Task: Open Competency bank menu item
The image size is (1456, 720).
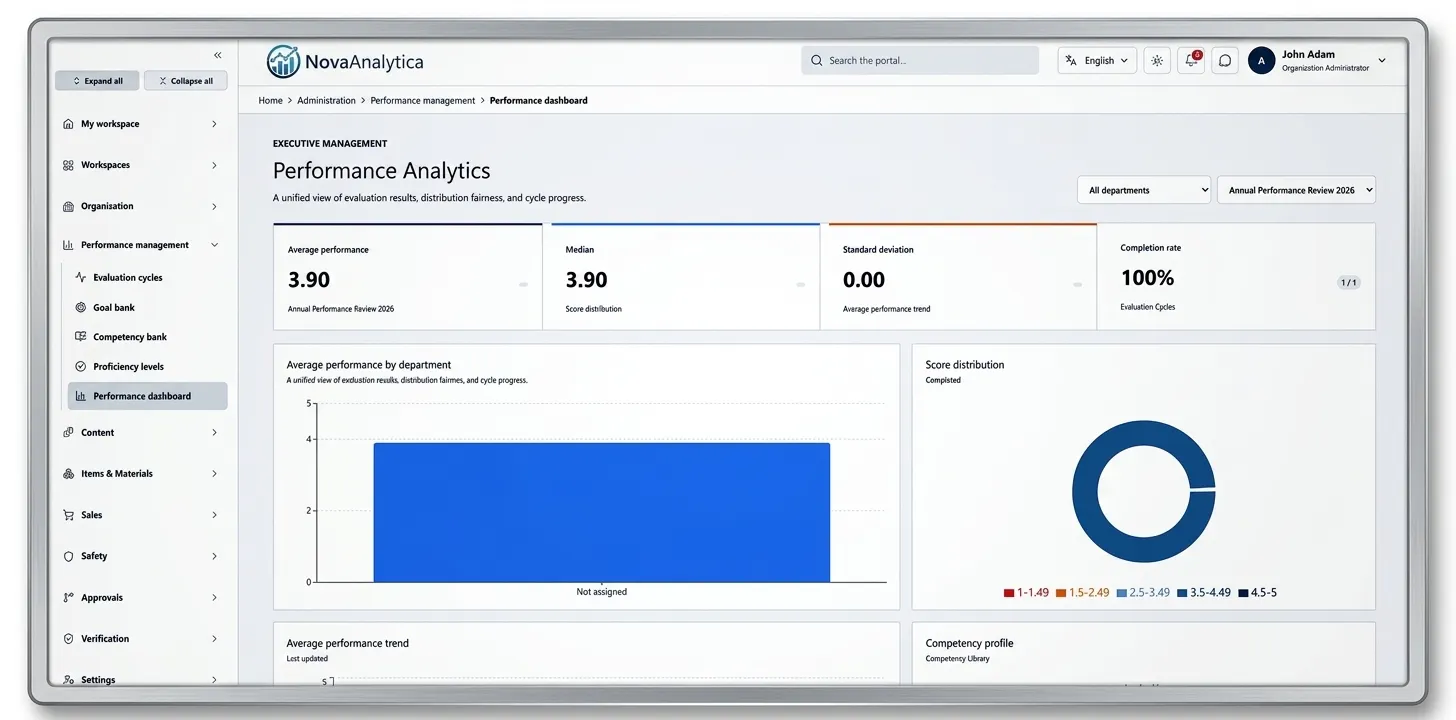Action: (x=148, y=337)
